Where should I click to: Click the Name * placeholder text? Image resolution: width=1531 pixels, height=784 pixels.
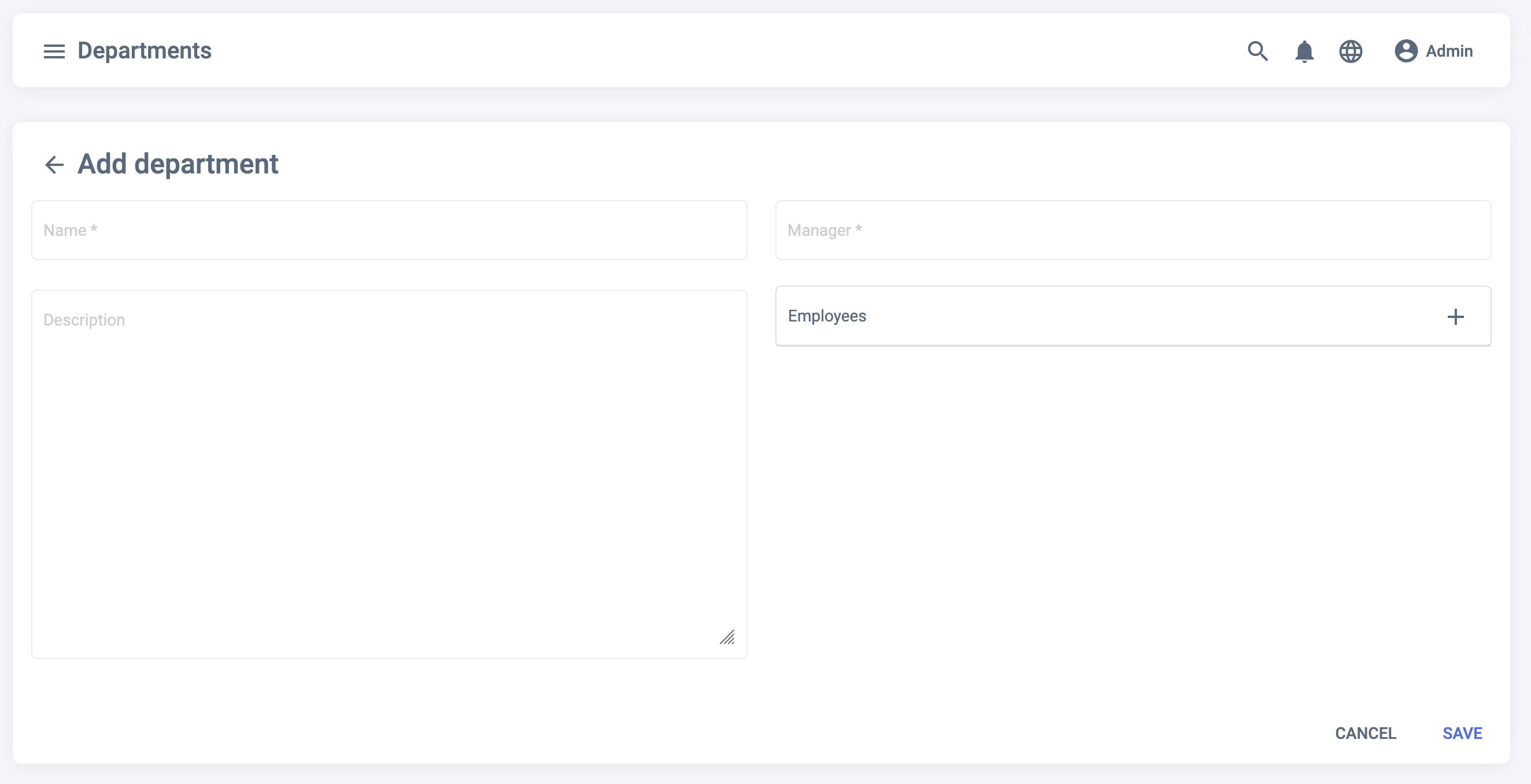click(70, 230)
